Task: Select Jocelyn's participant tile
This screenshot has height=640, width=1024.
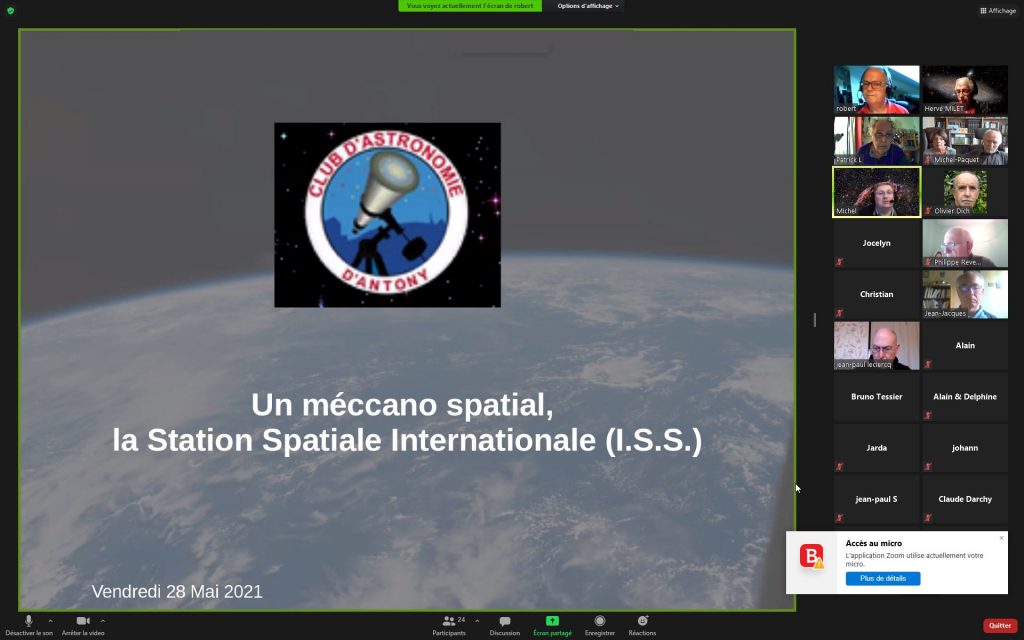Action: [x=876, y=243]
